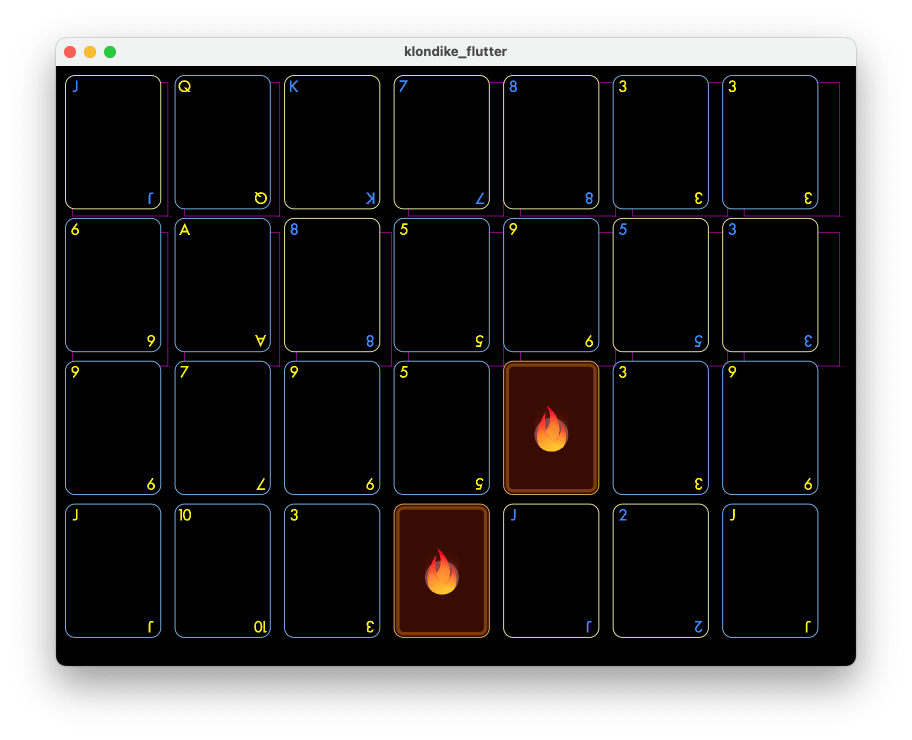912x740 pixels.
Task: Select the blue J card beside the 2
Action: point(551,571)
